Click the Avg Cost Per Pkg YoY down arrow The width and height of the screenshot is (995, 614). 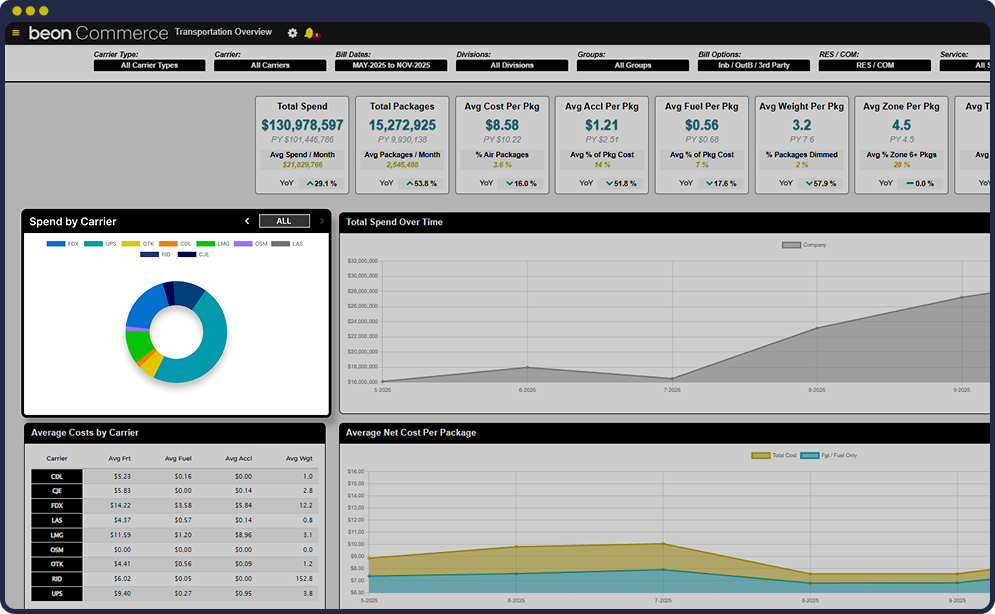509,184
